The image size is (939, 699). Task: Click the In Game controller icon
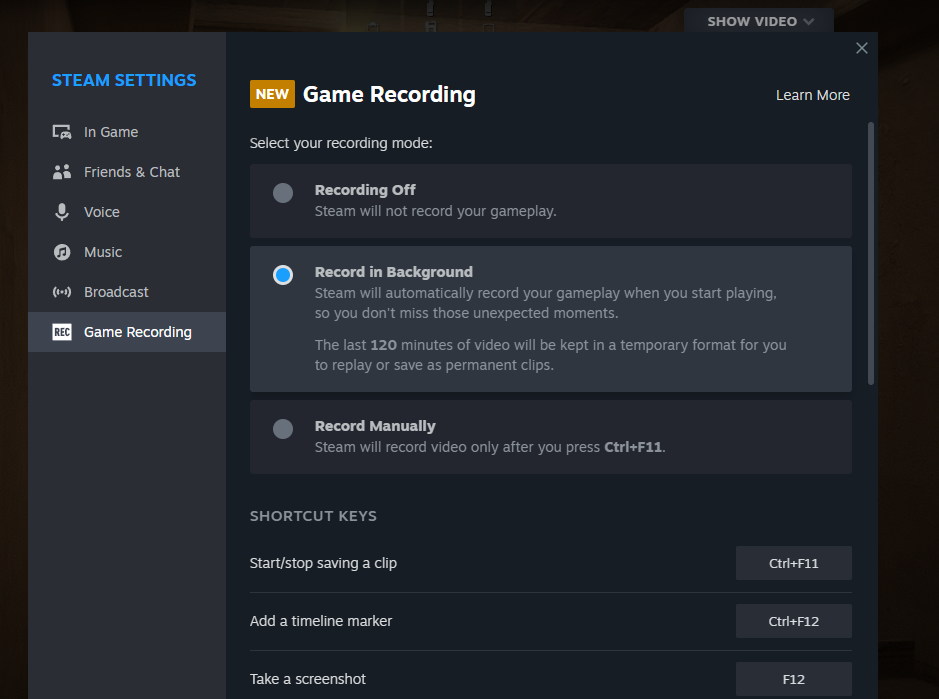[x=62, y=132]
